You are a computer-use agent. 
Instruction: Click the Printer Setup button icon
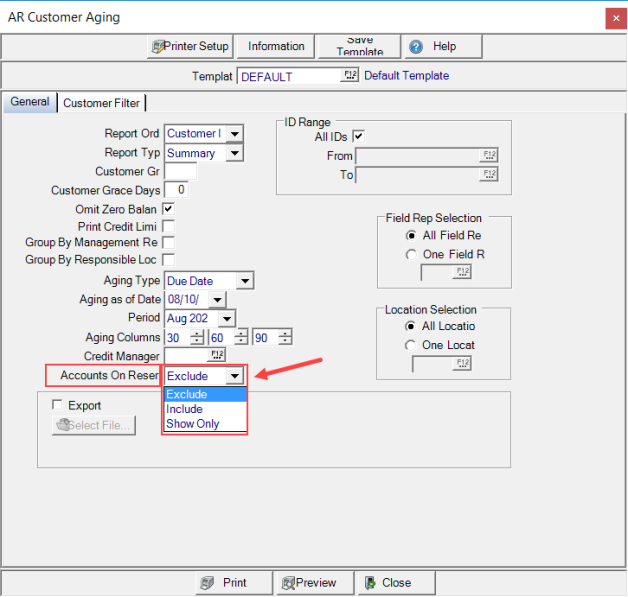(158, 46)
